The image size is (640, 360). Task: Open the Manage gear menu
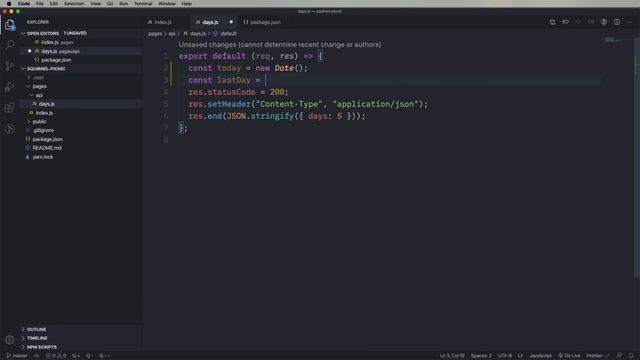pos(9,339)
